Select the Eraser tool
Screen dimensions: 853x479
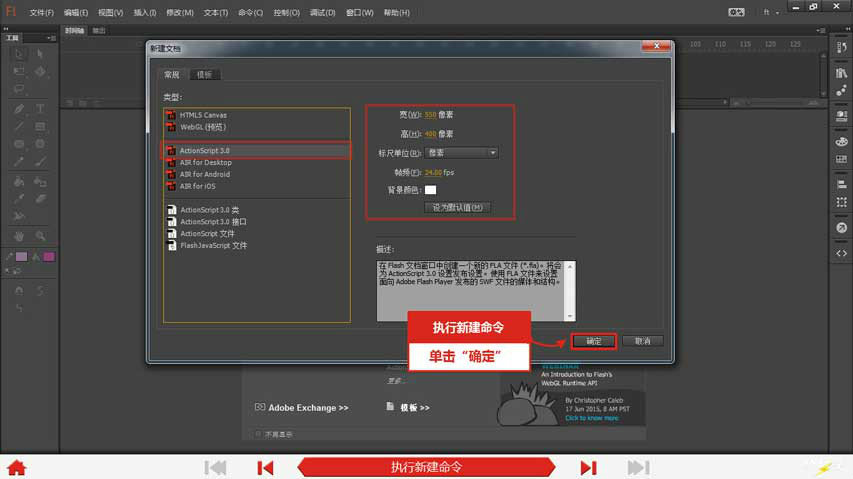point(40,198)
